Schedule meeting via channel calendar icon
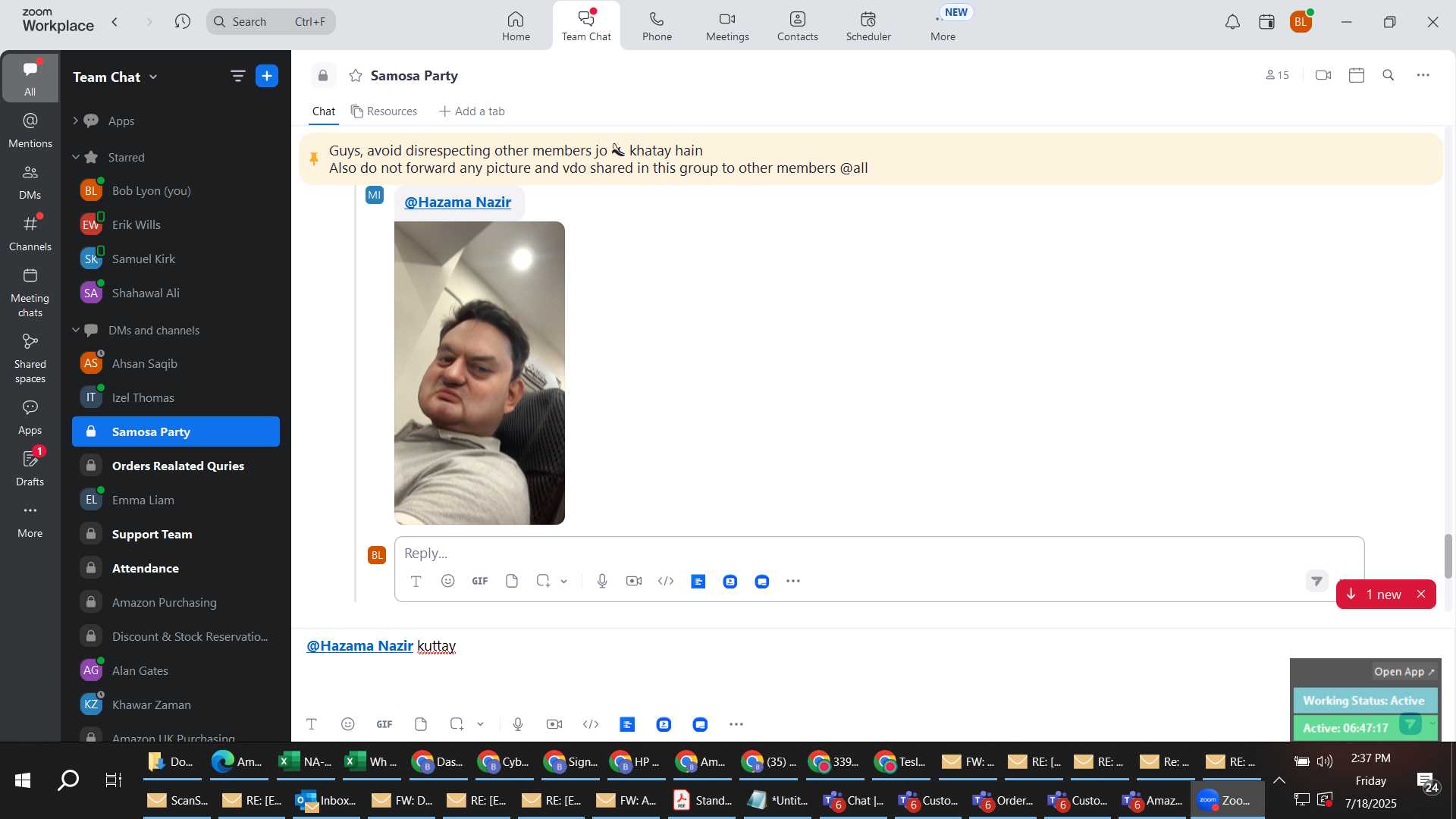The width and height of the screenshot is (1456, 819). pos(1357,75)
